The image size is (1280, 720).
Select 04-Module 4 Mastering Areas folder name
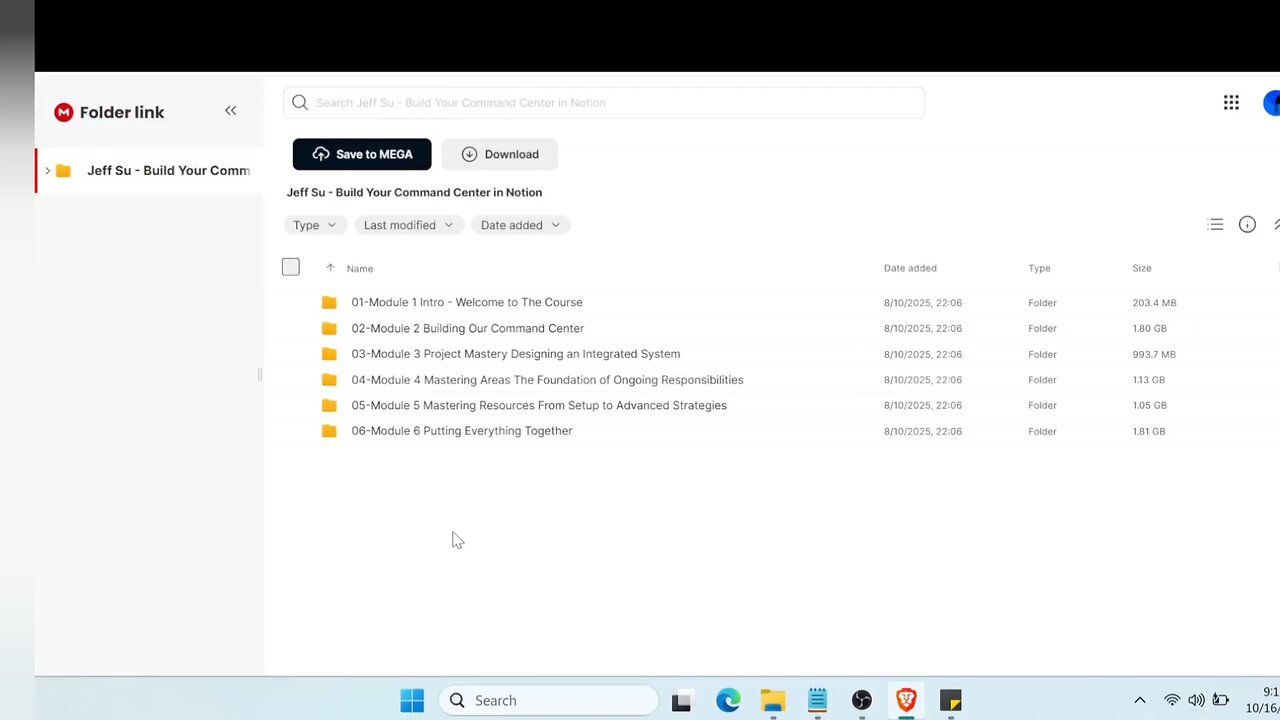547,380
